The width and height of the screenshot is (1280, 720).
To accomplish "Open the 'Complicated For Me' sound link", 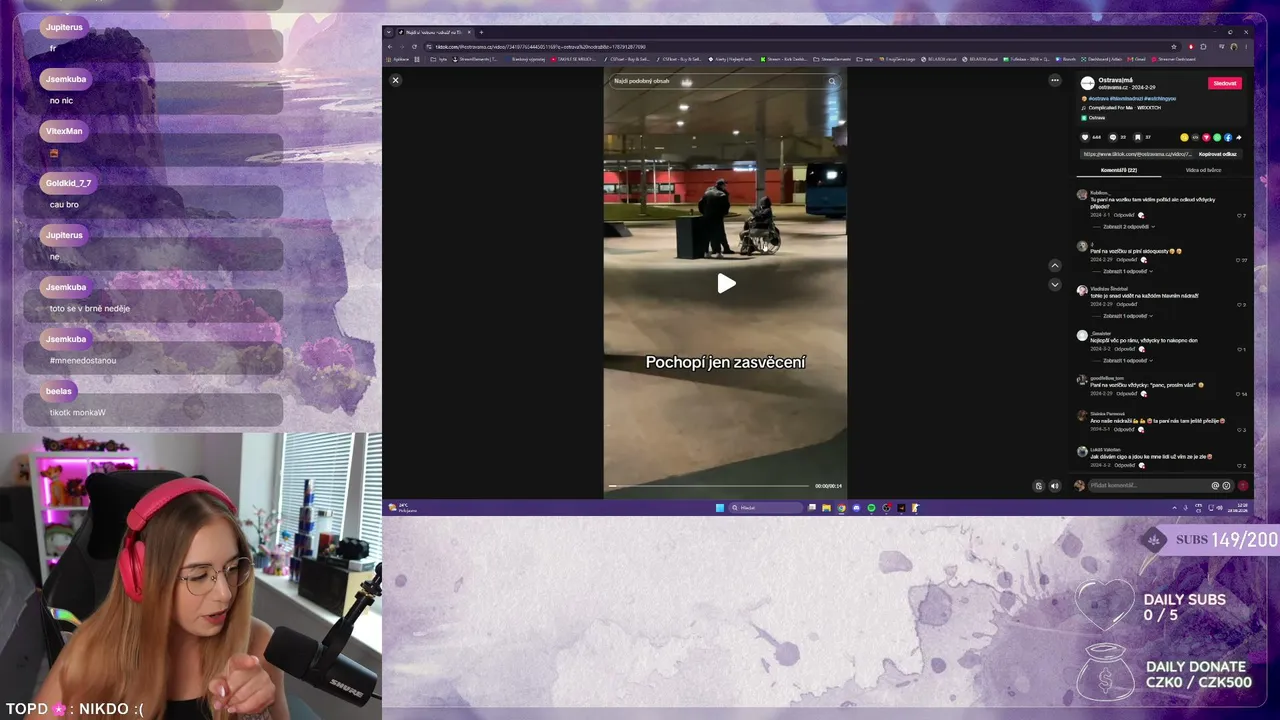I will pyautogui.click(x=1125, y=108).
